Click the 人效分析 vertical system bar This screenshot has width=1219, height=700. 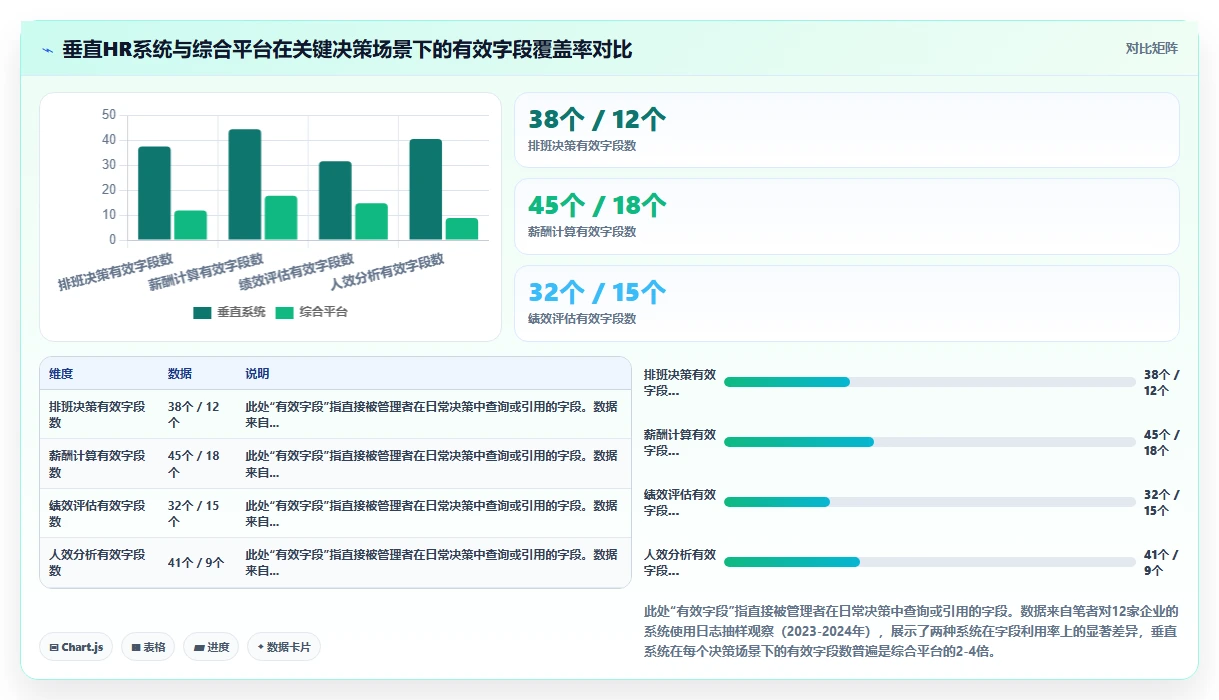click(426, 189)
